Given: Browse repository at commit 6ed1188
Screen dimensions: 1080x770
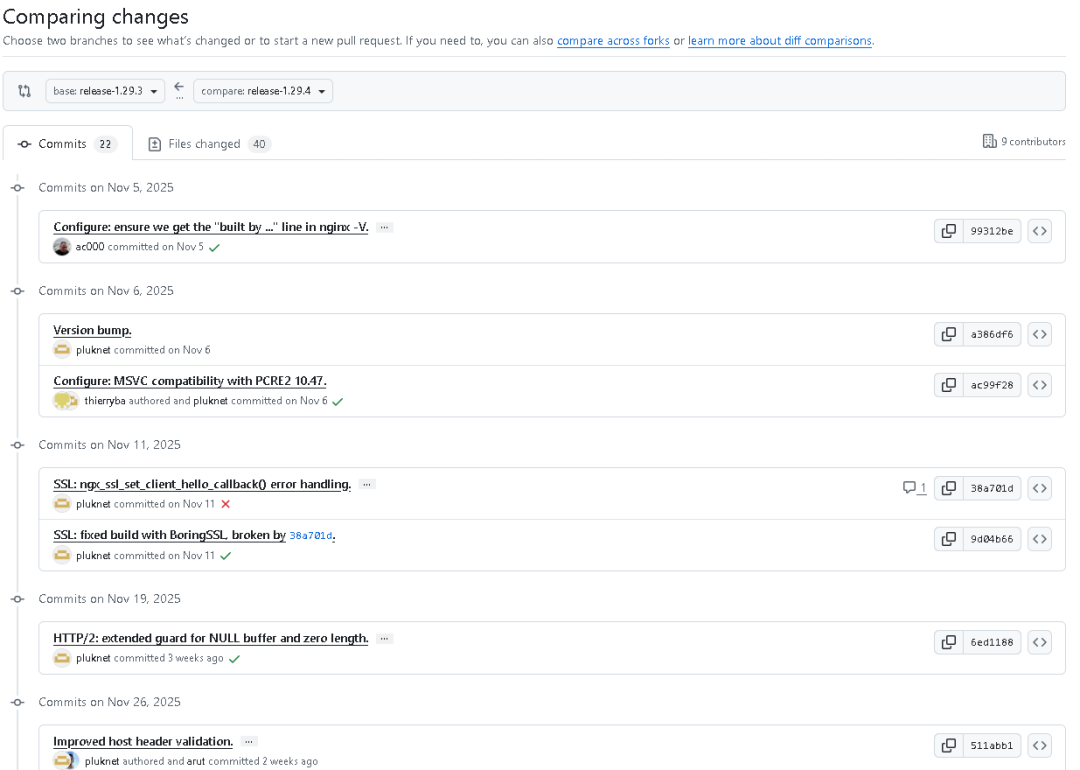Looking at the screenshot, I should (x=1039, y=643).
